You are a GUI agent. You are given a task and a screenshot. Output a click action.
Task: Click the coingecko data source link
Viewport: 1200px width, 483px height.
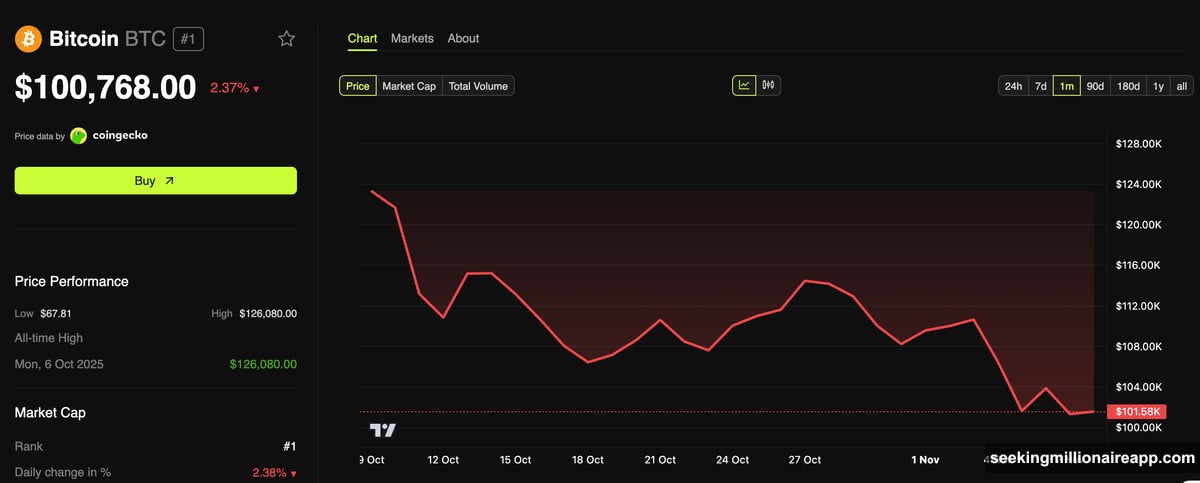[x=120, y=135]
